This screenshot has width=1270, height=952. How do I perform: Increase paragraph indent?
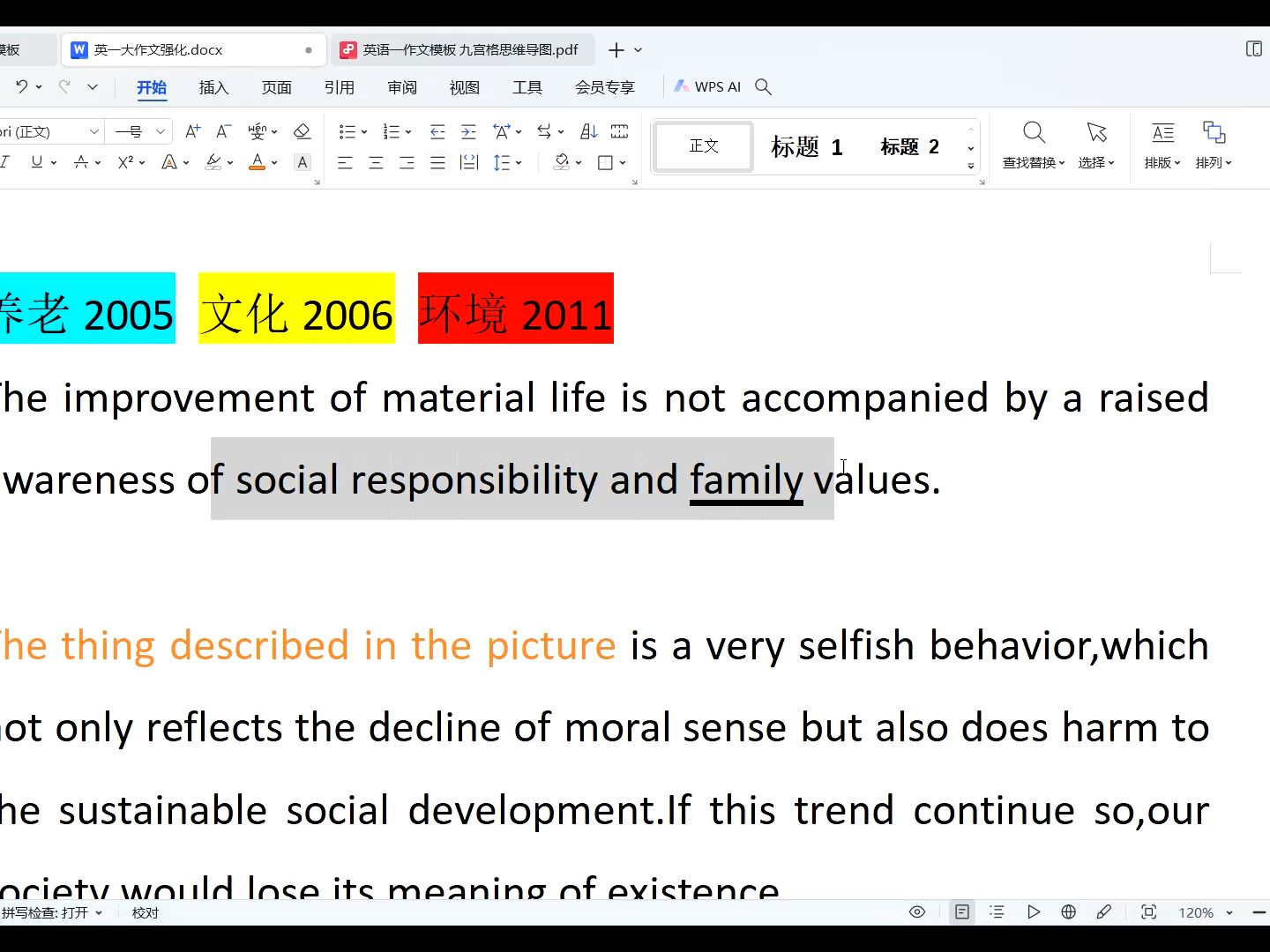(468, 131)
